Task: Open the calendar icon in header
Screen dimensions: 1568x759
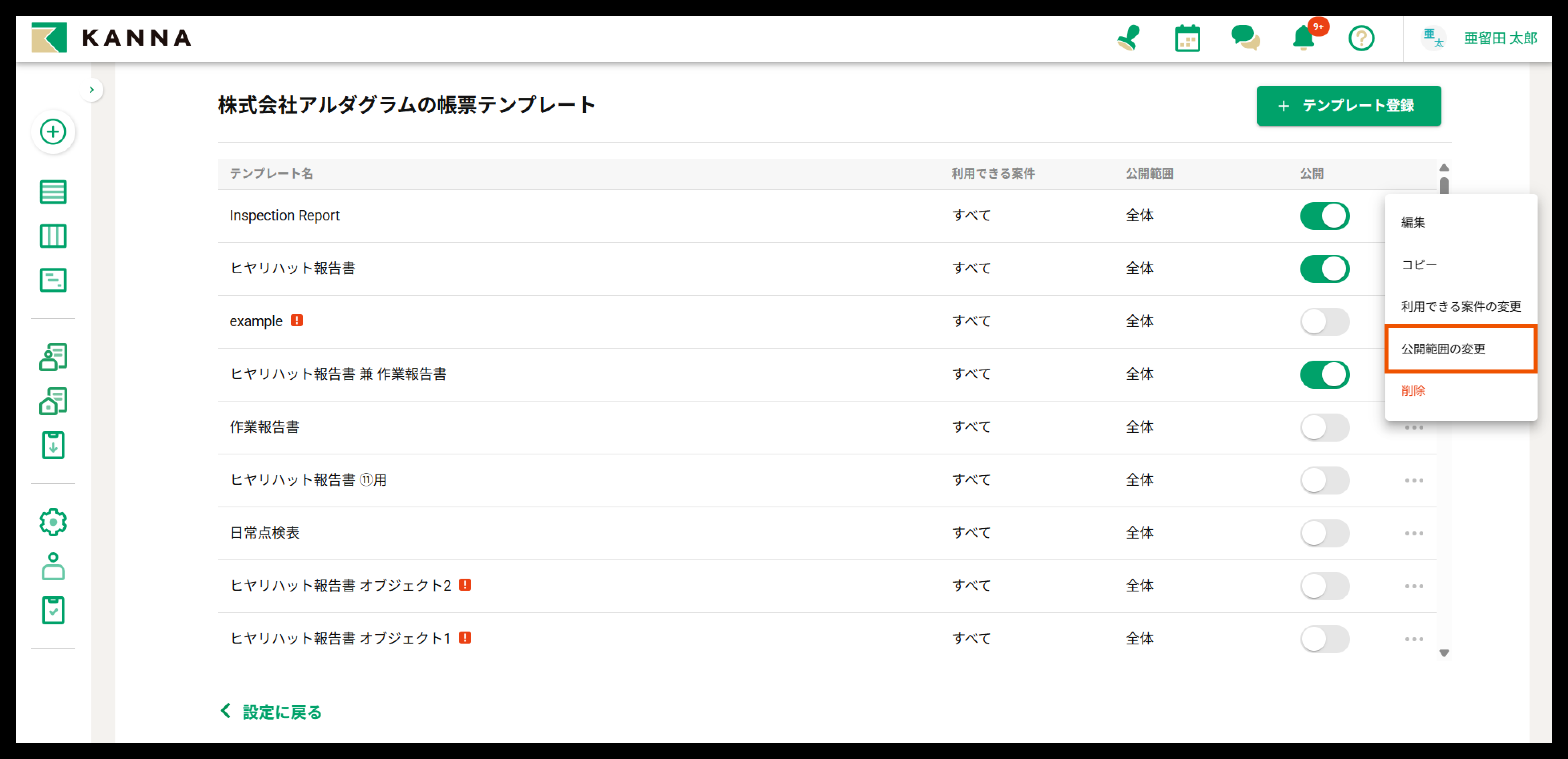Action: click(1187, 38)
